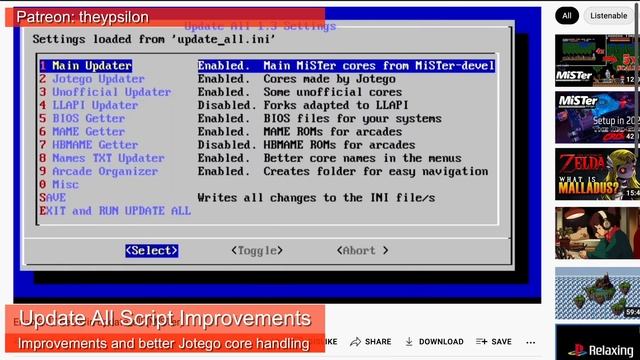Click 'Better core names in the menus' text
The height and width of the screenshot is (360, 640).
coord(362,158)
